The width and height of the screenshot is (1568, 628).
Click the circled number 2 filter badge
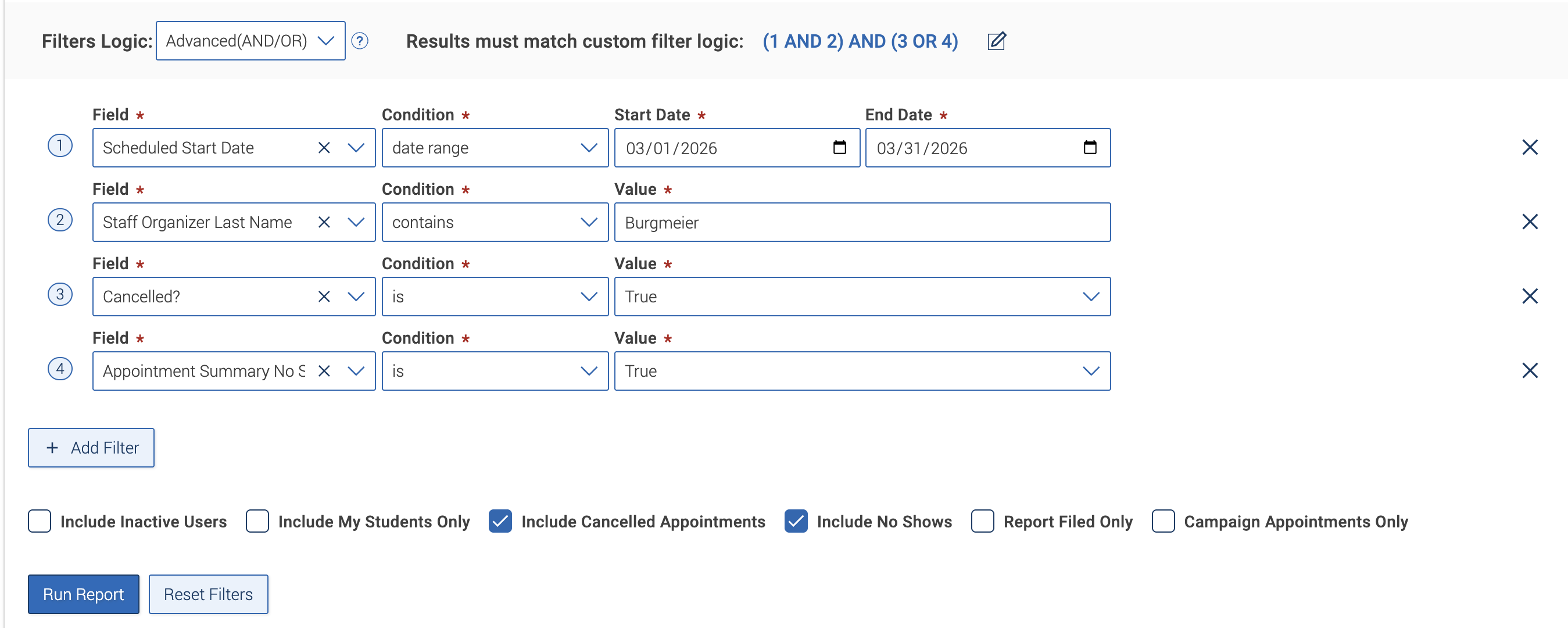60,220
